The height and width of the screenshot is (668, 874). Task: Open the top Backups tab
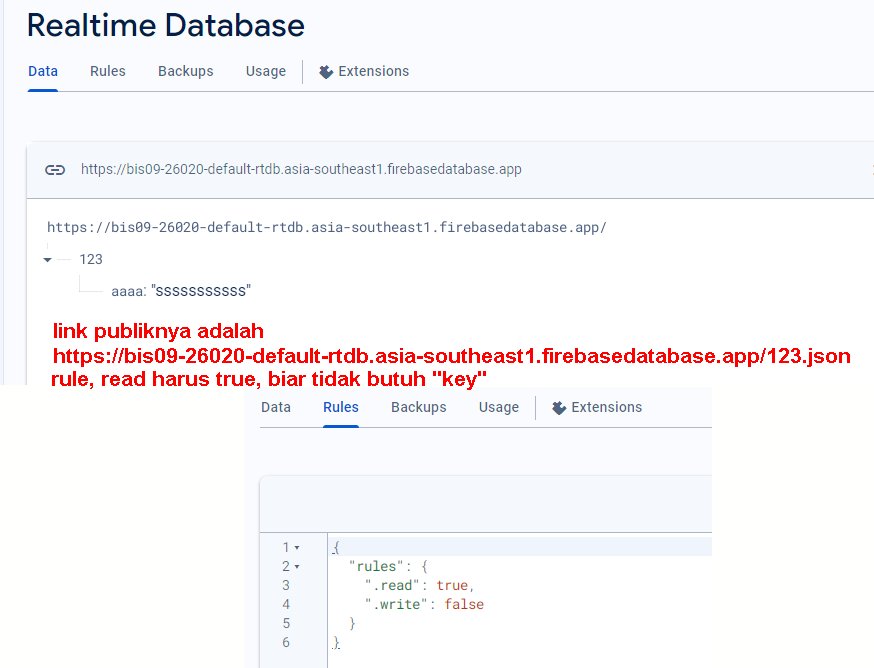(x=185, y=71)
